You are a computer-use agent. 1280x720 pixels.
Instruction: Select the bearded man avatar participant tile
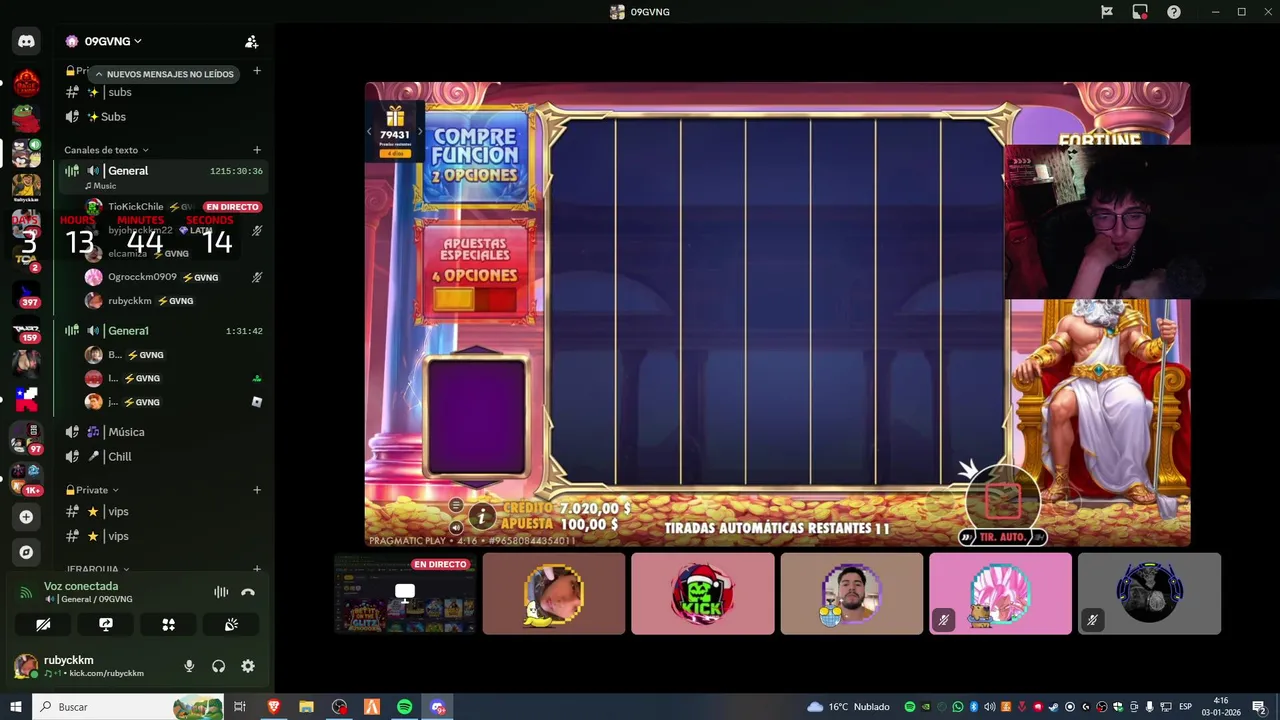click(x=852, y=594)
